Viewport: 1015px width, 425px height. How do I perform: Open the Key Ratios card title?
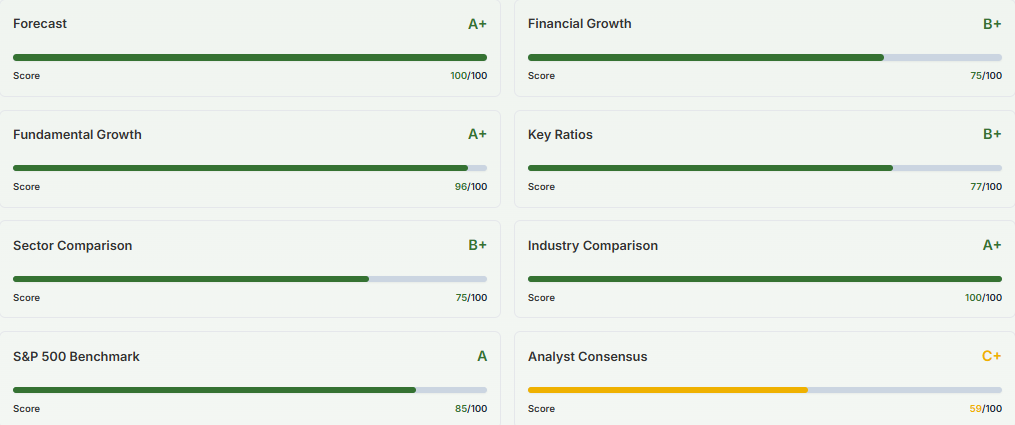560,134
